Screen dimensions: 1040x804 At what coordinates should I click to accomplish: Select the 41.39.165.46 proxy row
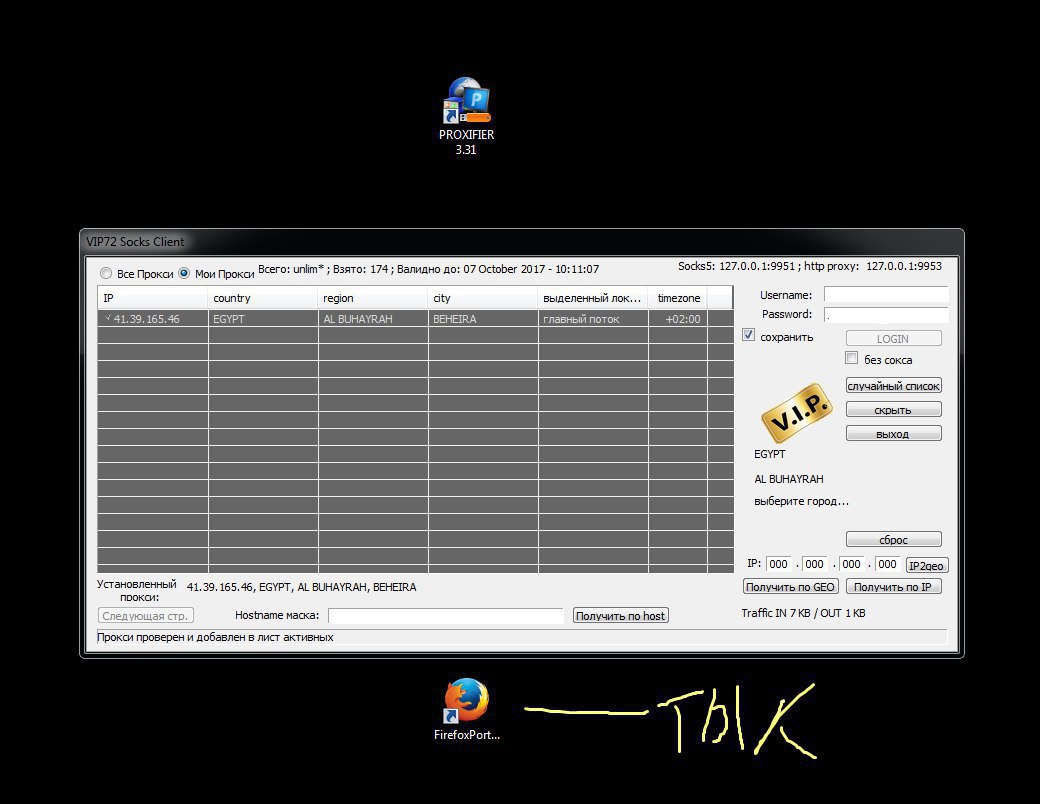click(x=400, y=319)
